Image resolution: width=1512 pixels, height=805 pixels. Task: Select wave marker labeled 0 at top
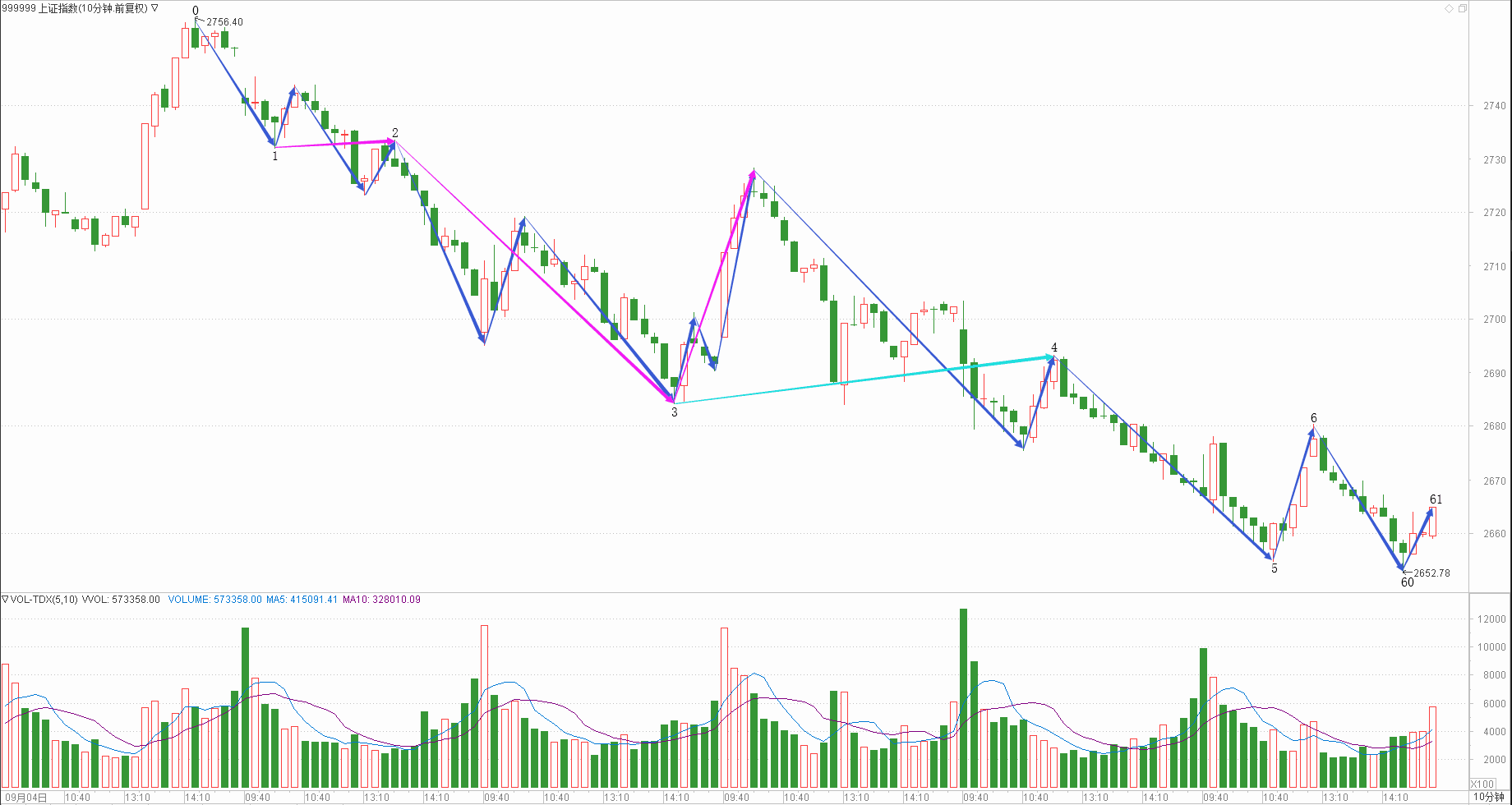[196, 11]
